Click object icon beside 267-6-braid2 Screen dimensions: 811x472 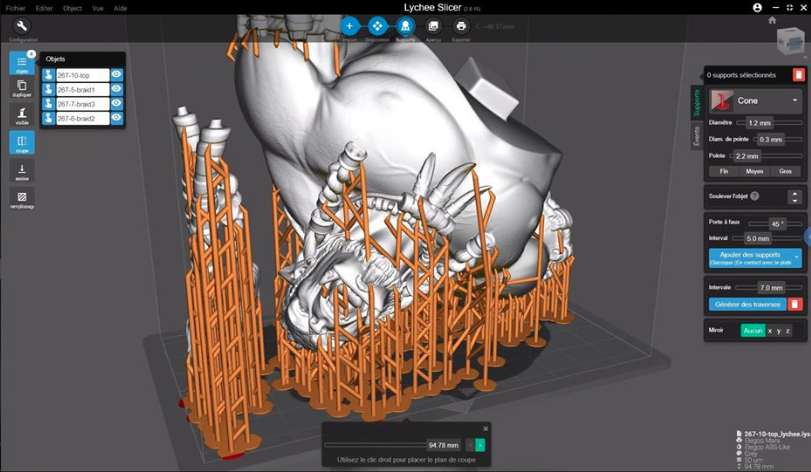point(49,118)
